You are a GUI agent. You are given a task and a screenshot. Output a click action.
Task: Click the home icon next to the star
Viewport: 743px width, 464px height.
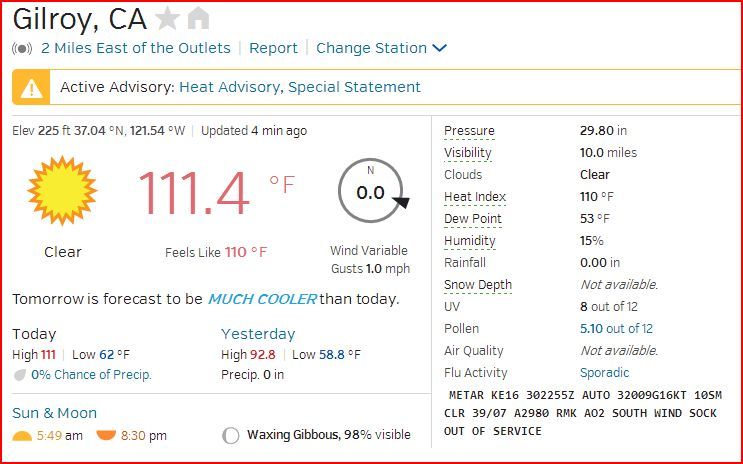pyautogui.click(x=198, y=18)
